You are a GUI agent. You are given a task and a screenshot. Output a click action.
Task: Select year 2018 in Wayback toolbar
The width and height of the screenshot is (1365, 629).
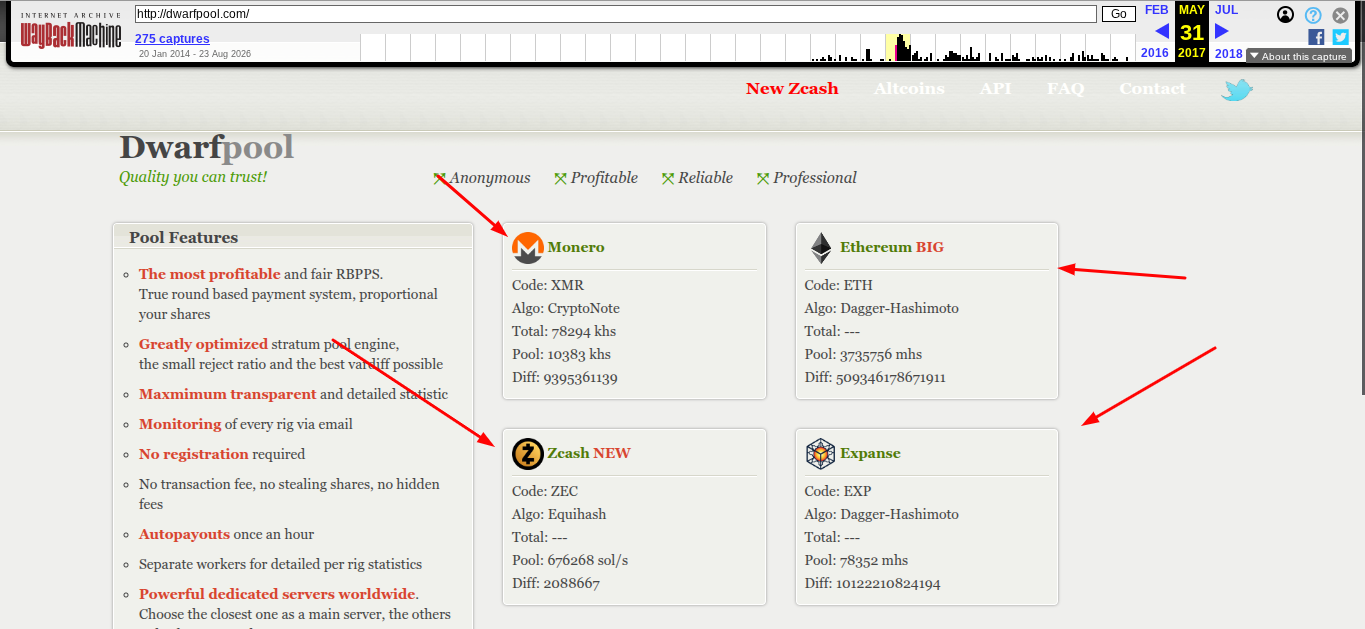pos(1228,53)
